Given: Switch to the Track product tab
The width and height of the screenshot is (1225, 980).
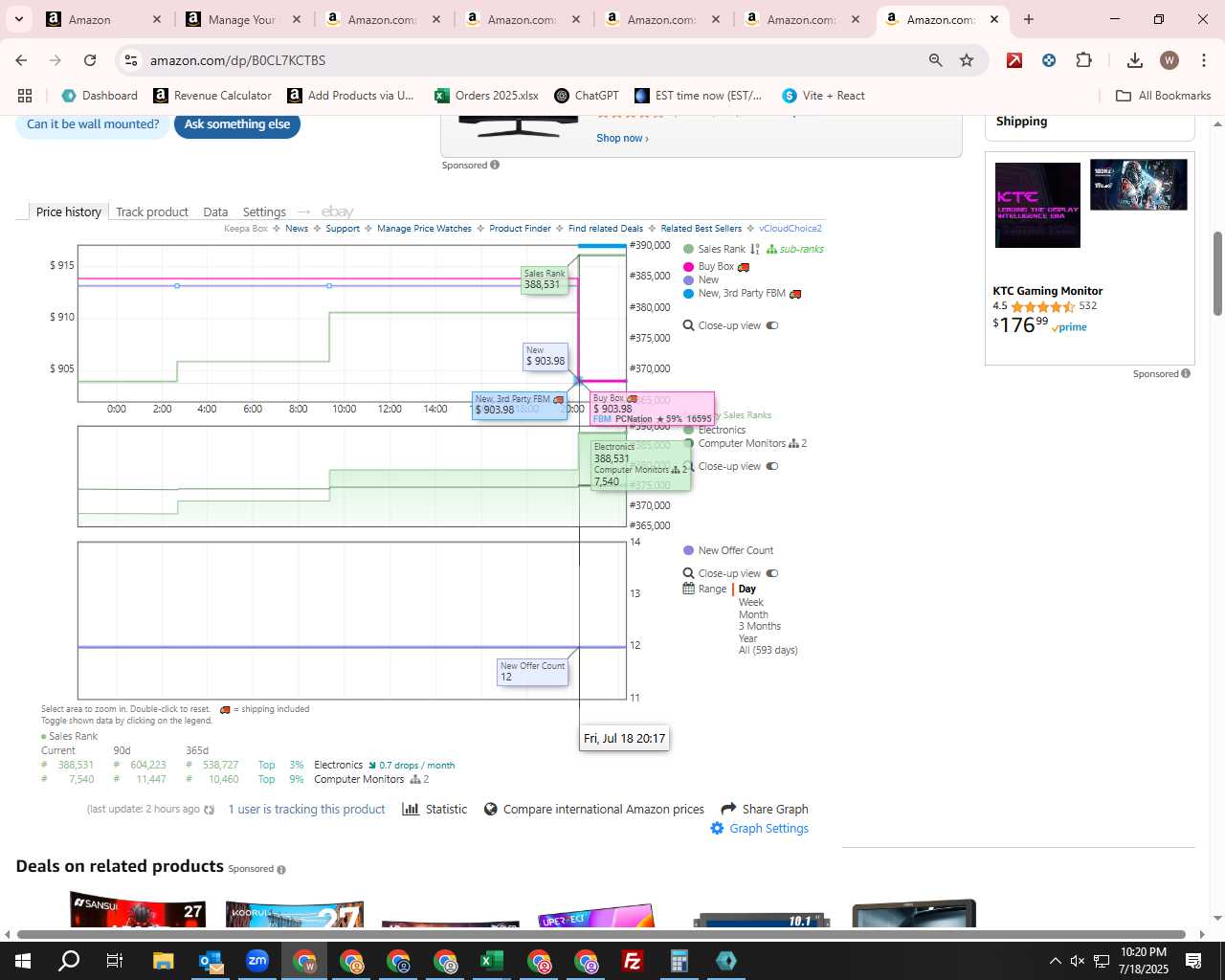Looking at the screenshot, I should pyautogui.click(x=152, y=212).
